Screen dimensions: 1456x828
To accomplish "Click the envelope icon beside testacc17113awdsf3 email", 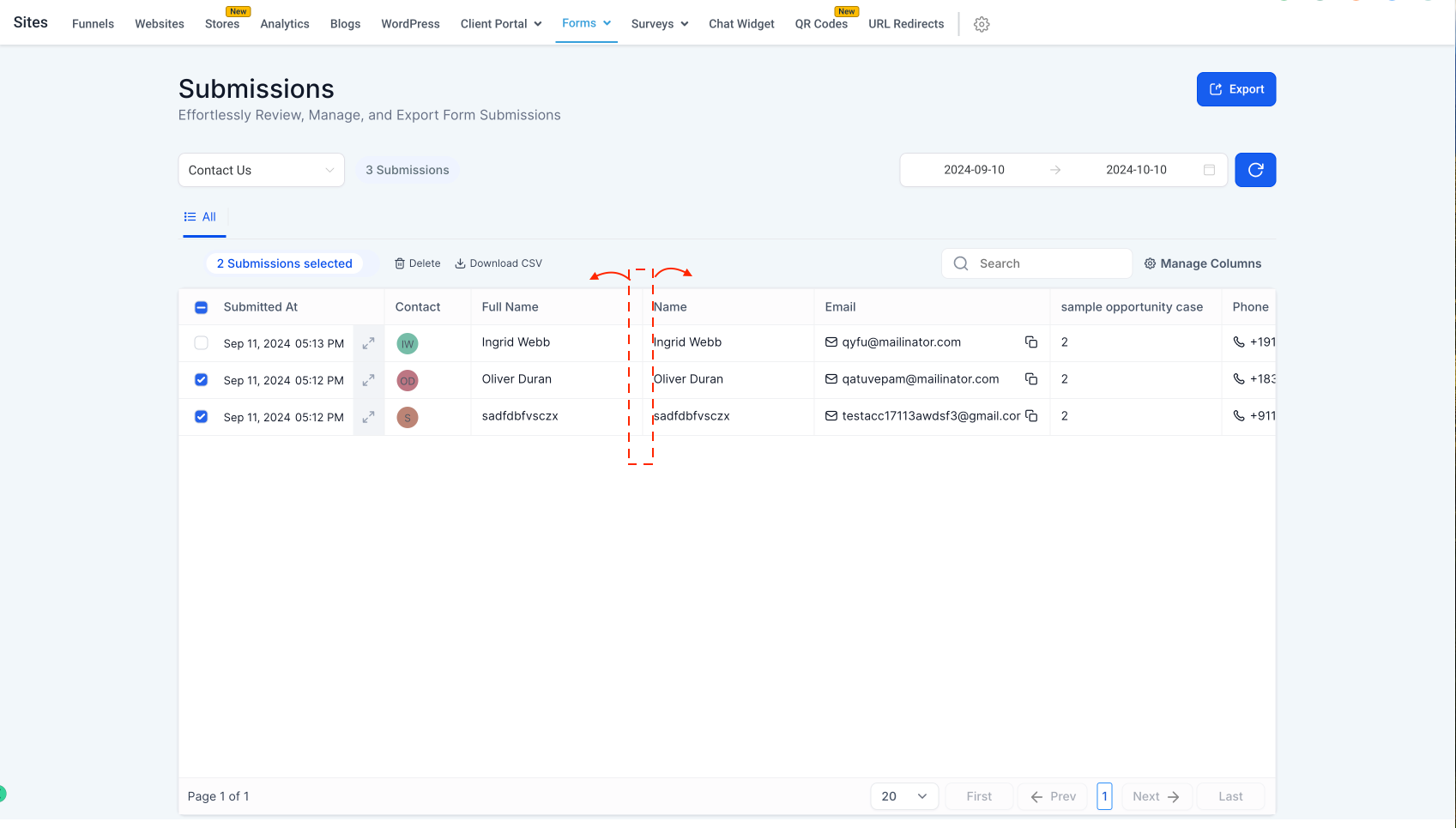I will click(x=831, y=415).
